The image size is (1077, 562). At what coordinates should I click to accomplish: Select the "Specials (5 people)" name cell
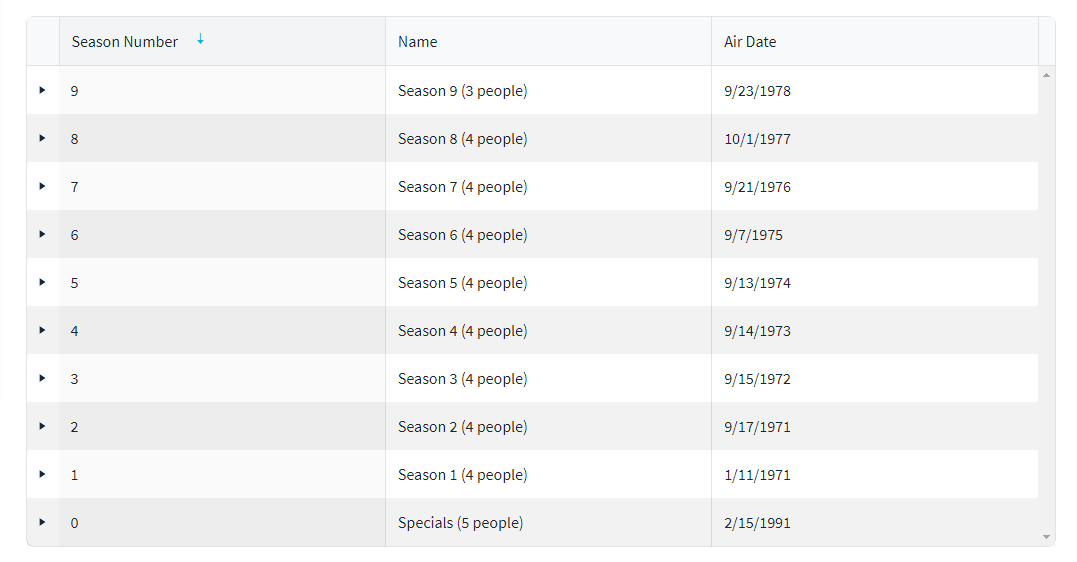[460, 523]
